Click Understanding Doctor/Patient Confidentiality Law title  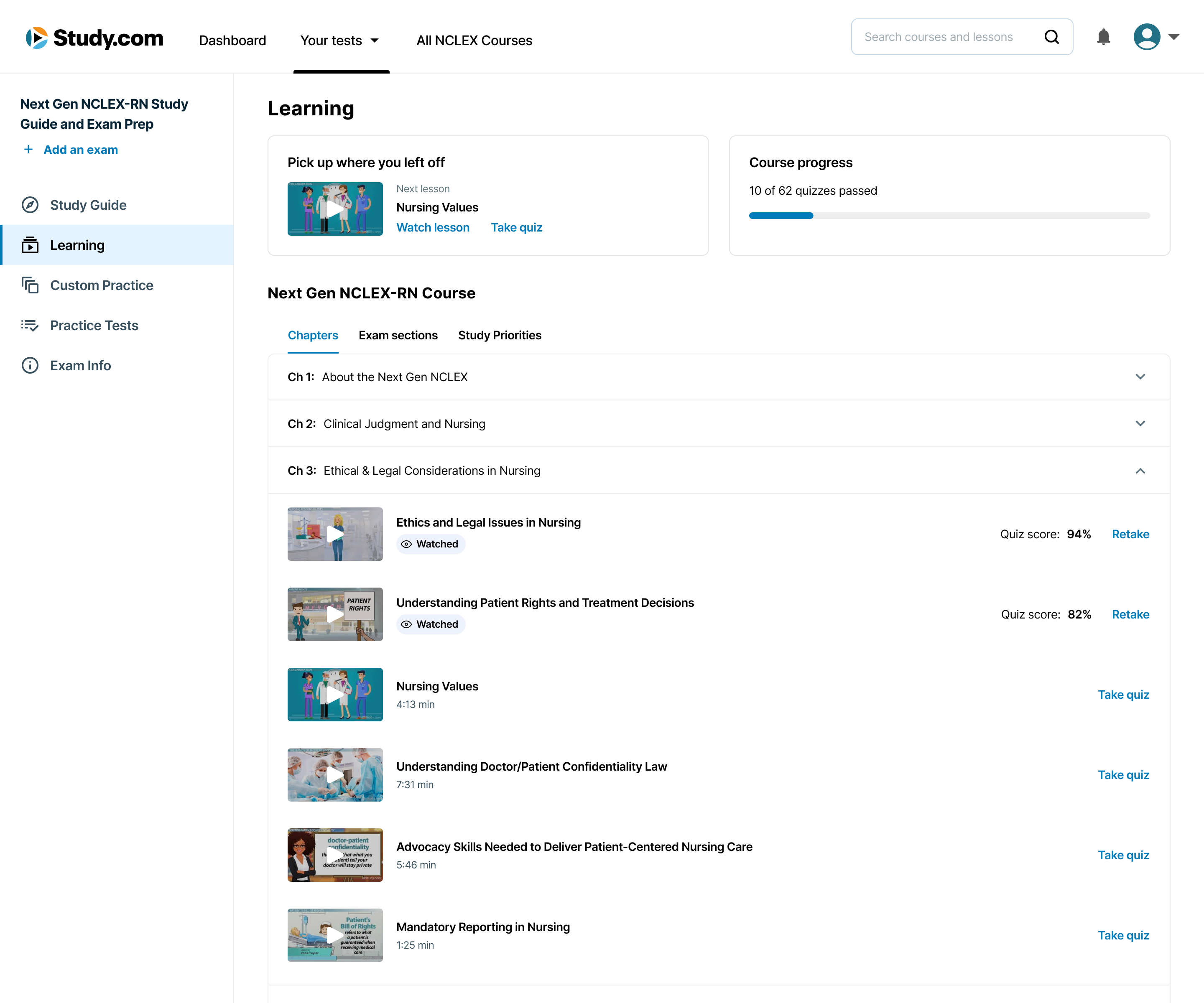531,766
